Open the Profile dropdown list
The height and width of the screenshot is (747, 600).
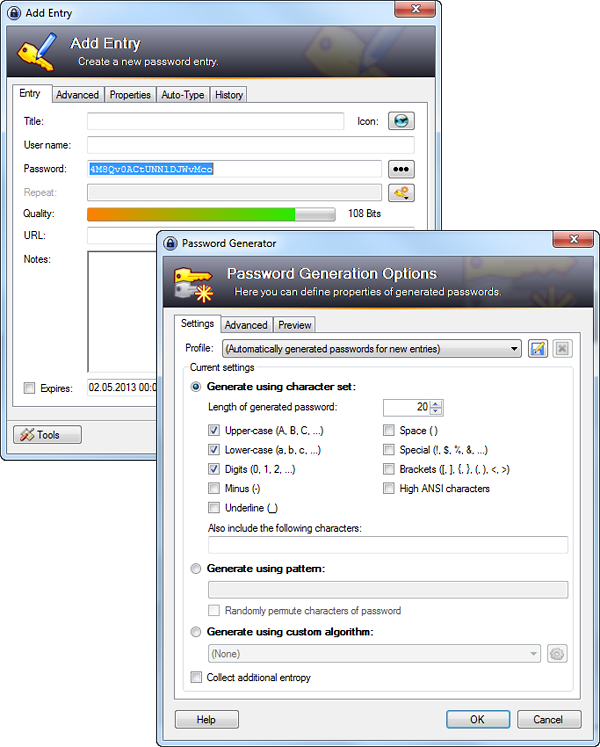click(x=372, y=349)
